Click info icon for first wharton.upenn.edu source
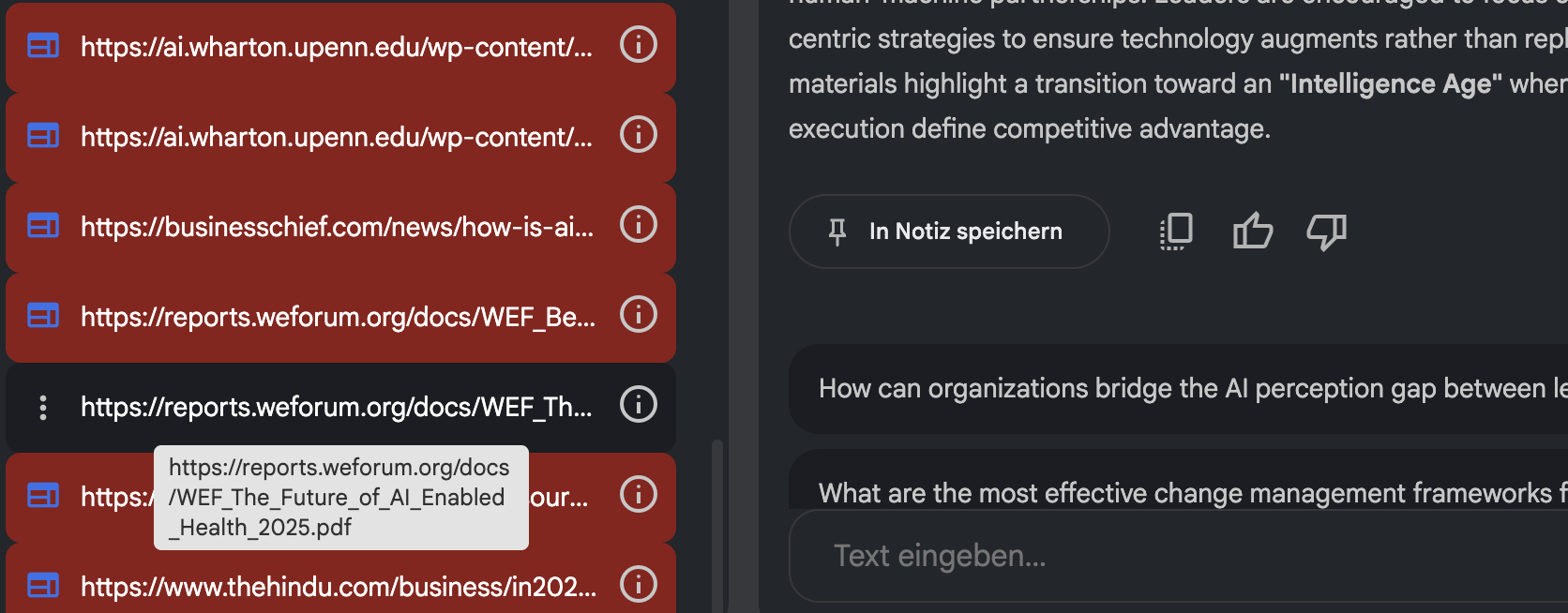 point(638,44)
